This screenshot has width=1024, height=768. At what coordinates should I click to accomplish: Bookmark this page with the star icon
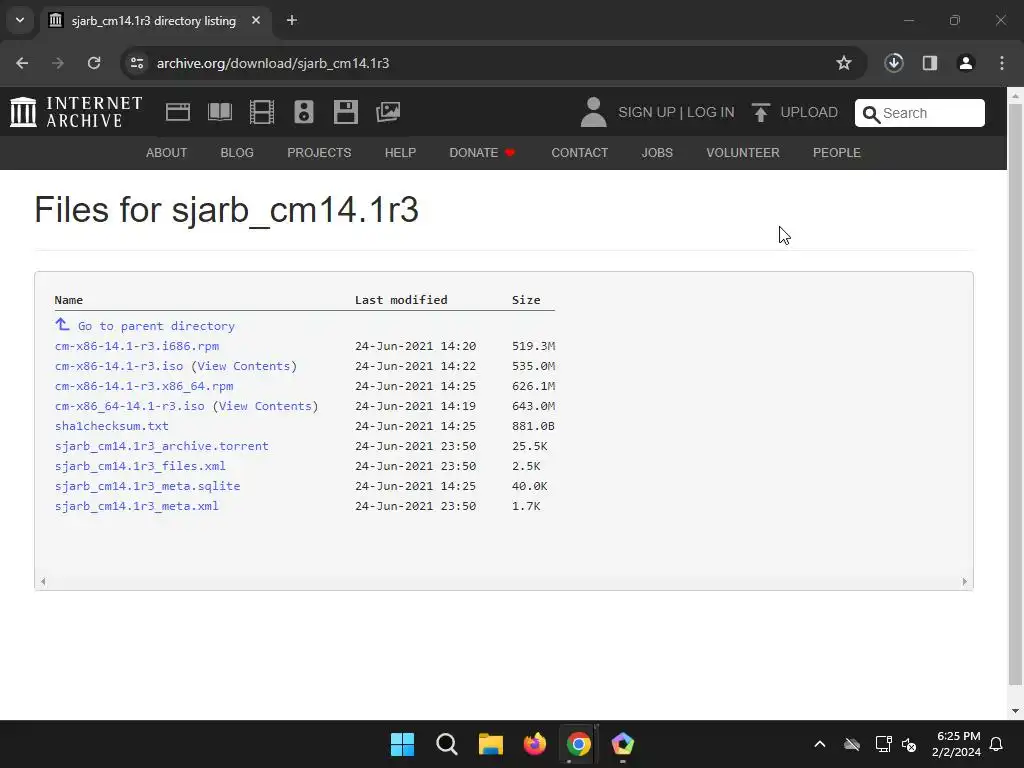844,63
